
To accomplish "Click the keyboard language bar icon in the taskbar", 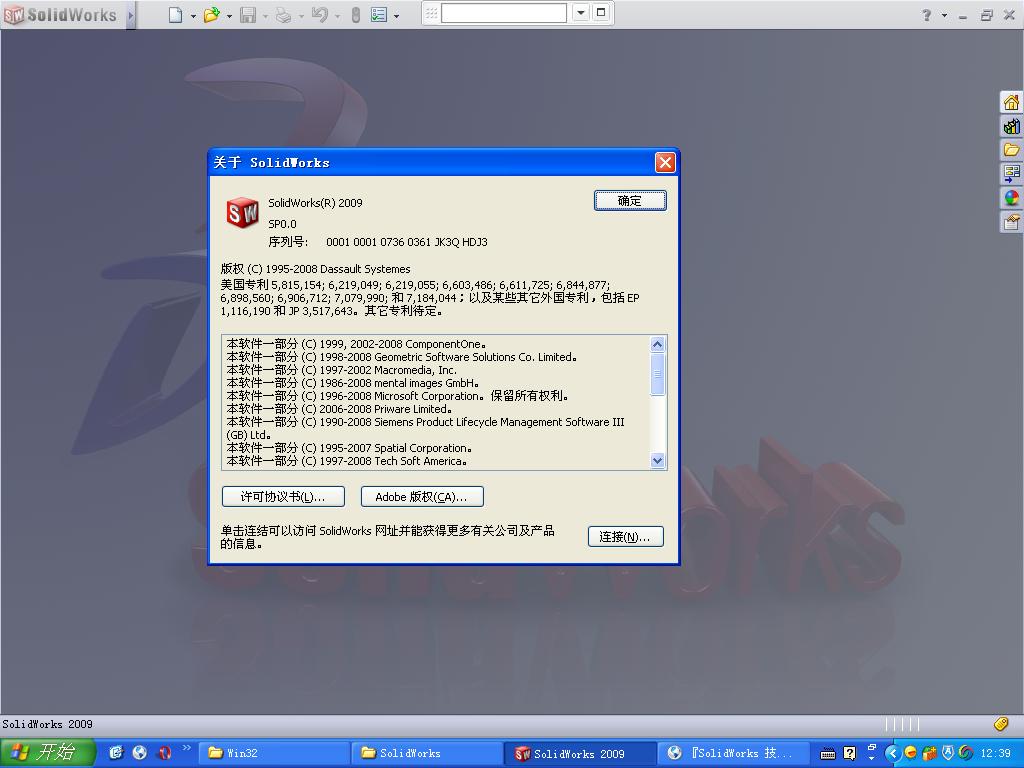I will 827,754.
